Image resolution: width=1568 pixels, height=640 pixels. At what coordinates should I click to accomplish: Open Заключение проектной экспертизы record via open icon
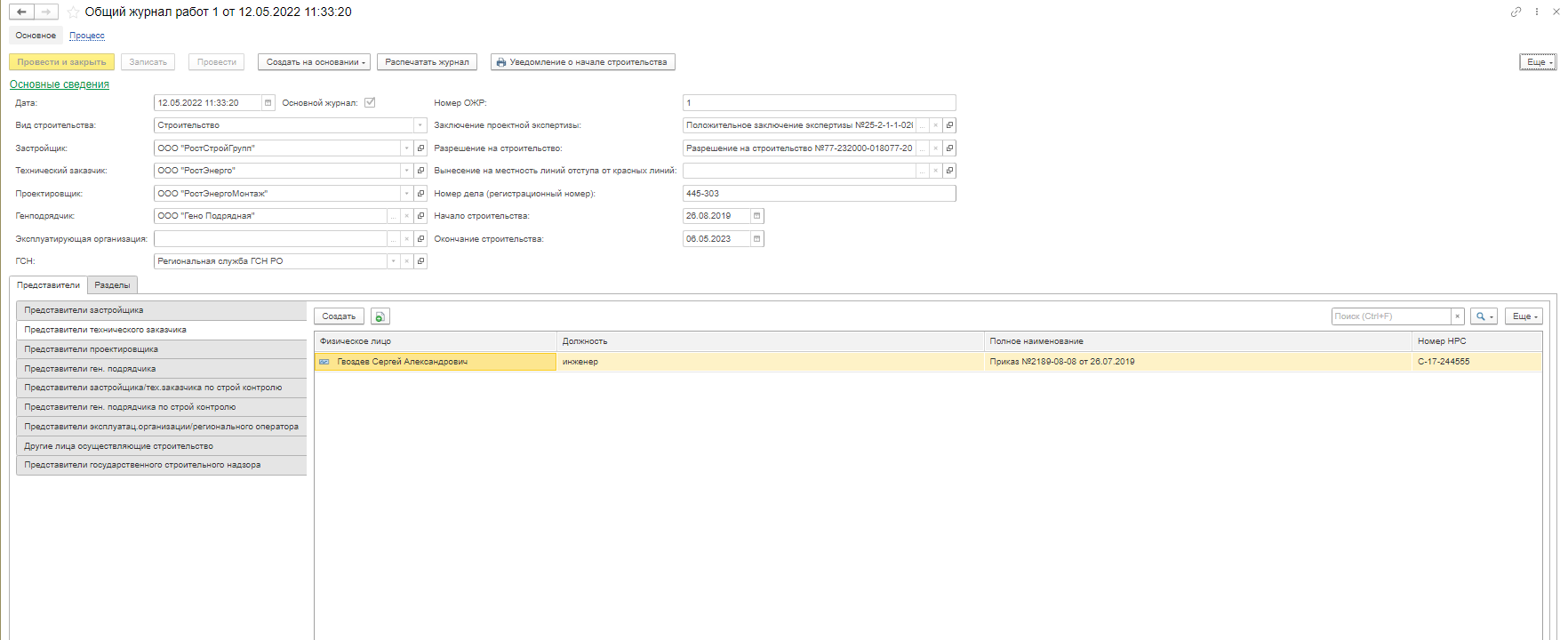(949, 125)
